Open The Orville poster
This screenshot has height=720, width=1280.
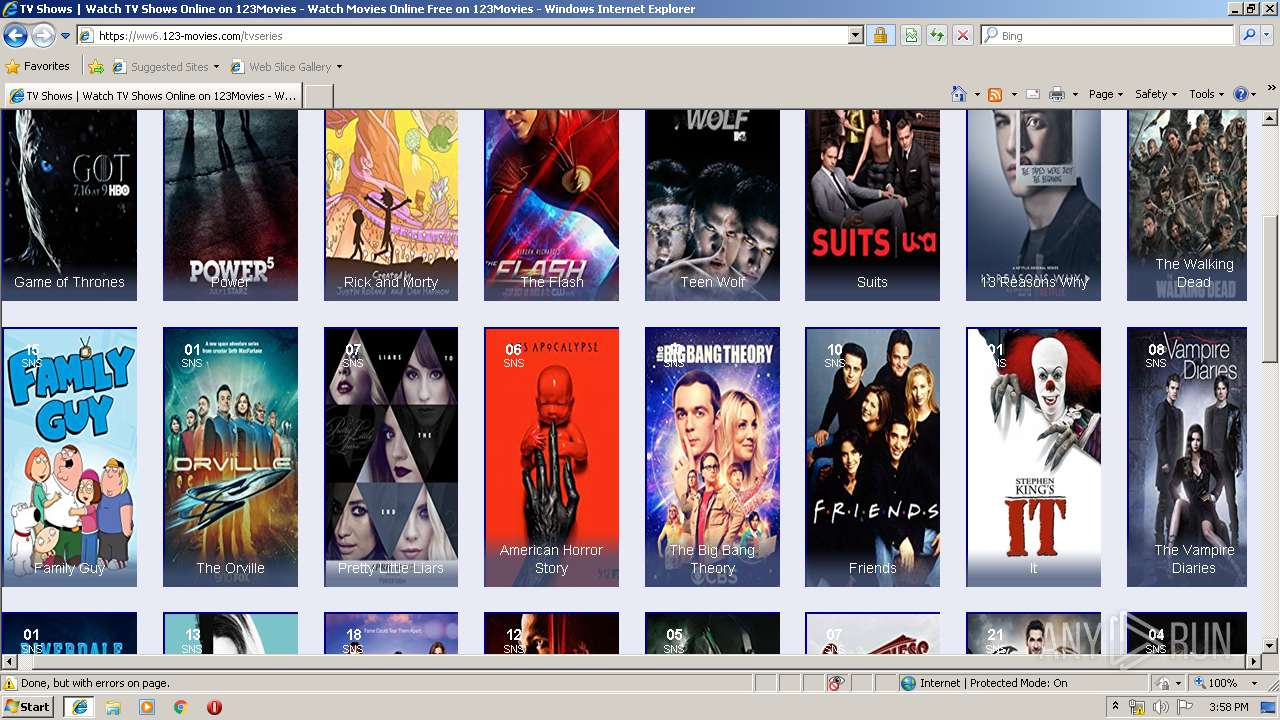[230, 457]
